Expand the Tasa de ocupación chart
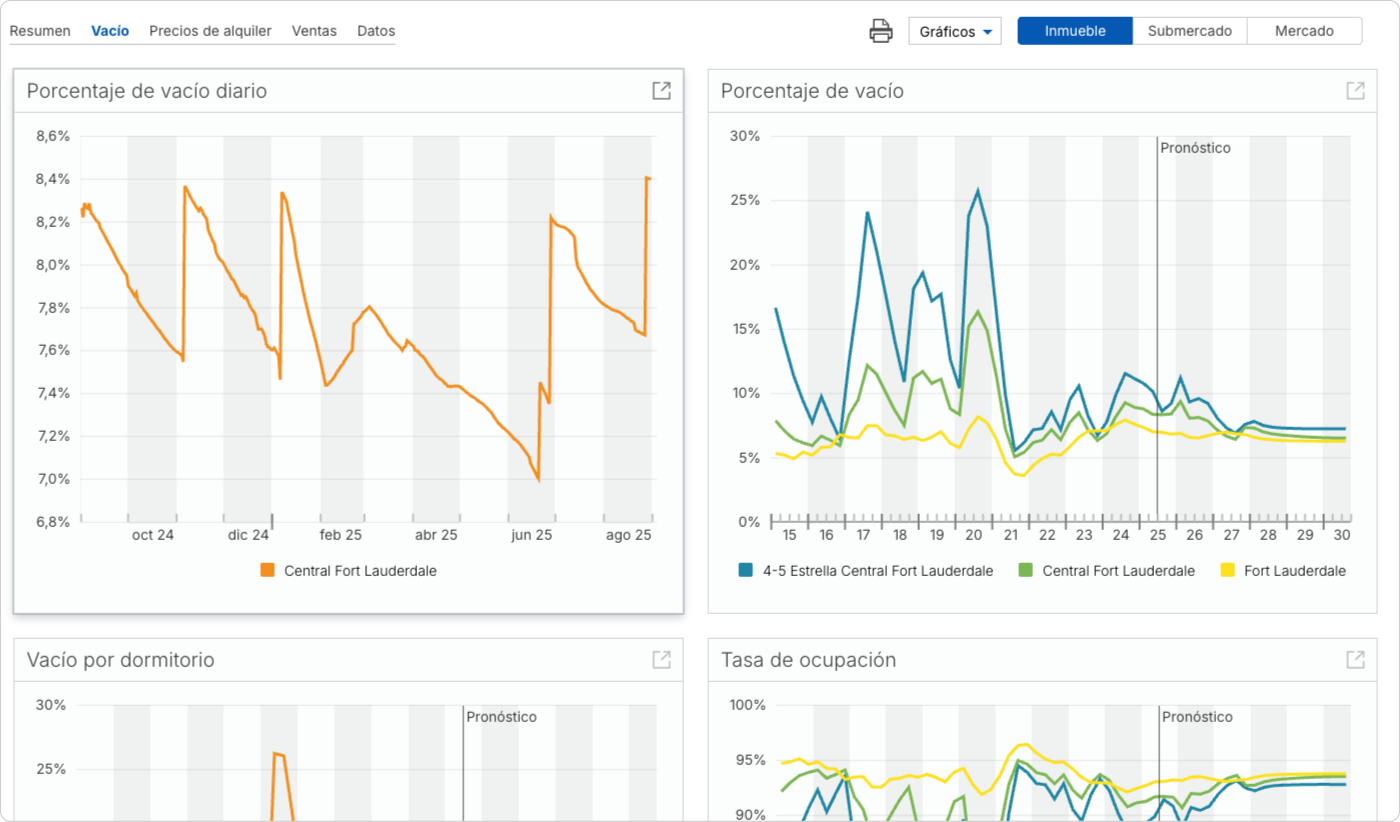This screenshot has width=1400, height=822. tap(1355, 660)
